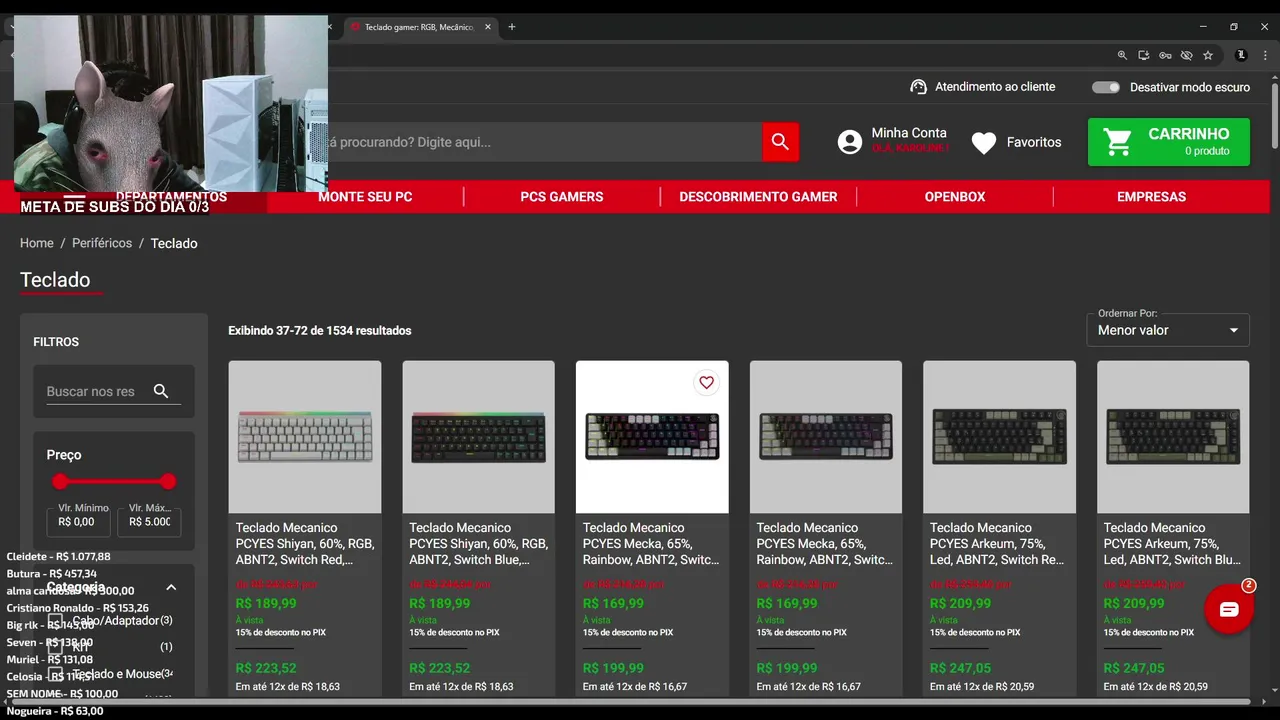Click the horizontal scrollbar at page bottom
1280x720 pixels.
pyautogui.click(x=630, y=701)
